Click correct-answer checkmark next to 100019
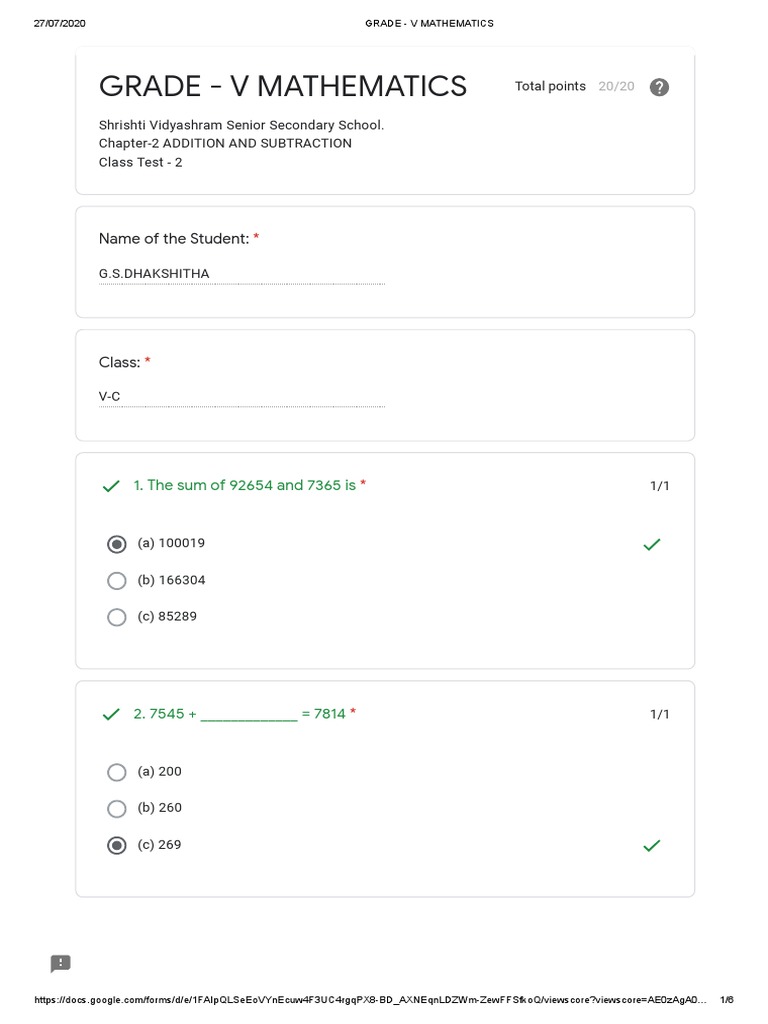Image resolution: width=768 pixels, height=1024 pixels. (652, 545)
